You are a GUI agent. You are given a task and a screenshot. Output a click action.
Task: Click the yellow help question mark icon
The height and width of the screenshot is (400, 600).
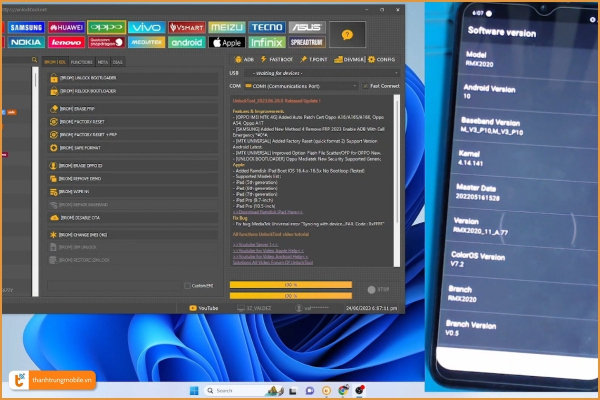tap(347, 35)
